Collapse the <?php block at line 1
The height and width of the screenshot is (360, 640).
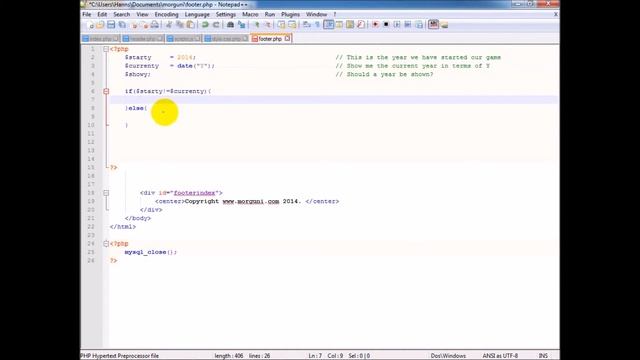pos(106,49)
